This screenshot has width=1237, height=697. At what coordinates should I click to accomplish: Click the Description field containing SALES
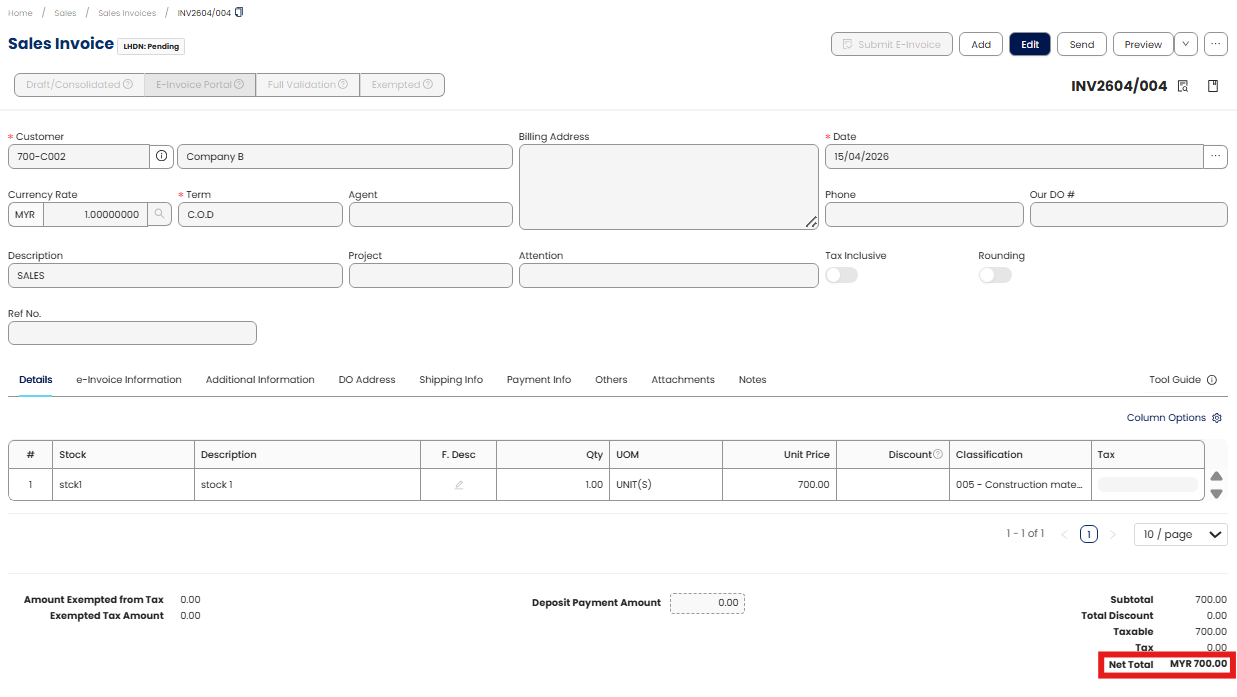175,275
